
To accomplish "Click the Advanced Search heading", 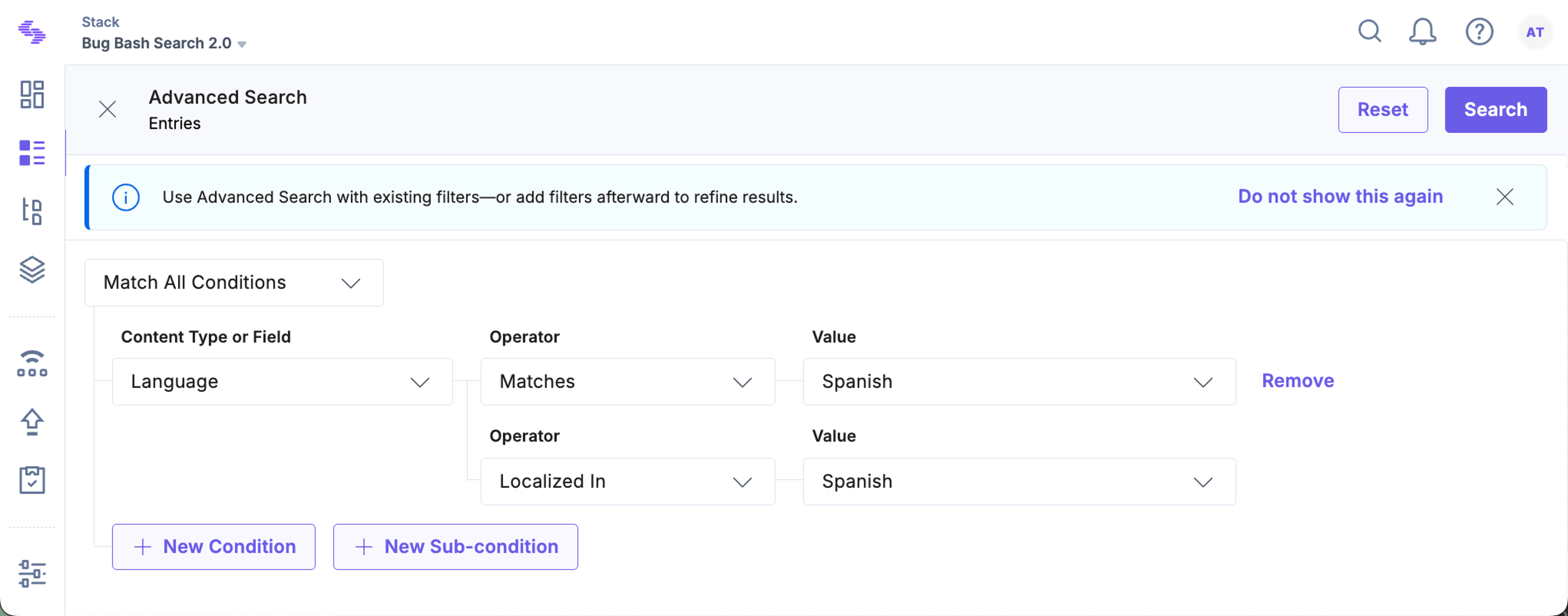I will point(228,97).
